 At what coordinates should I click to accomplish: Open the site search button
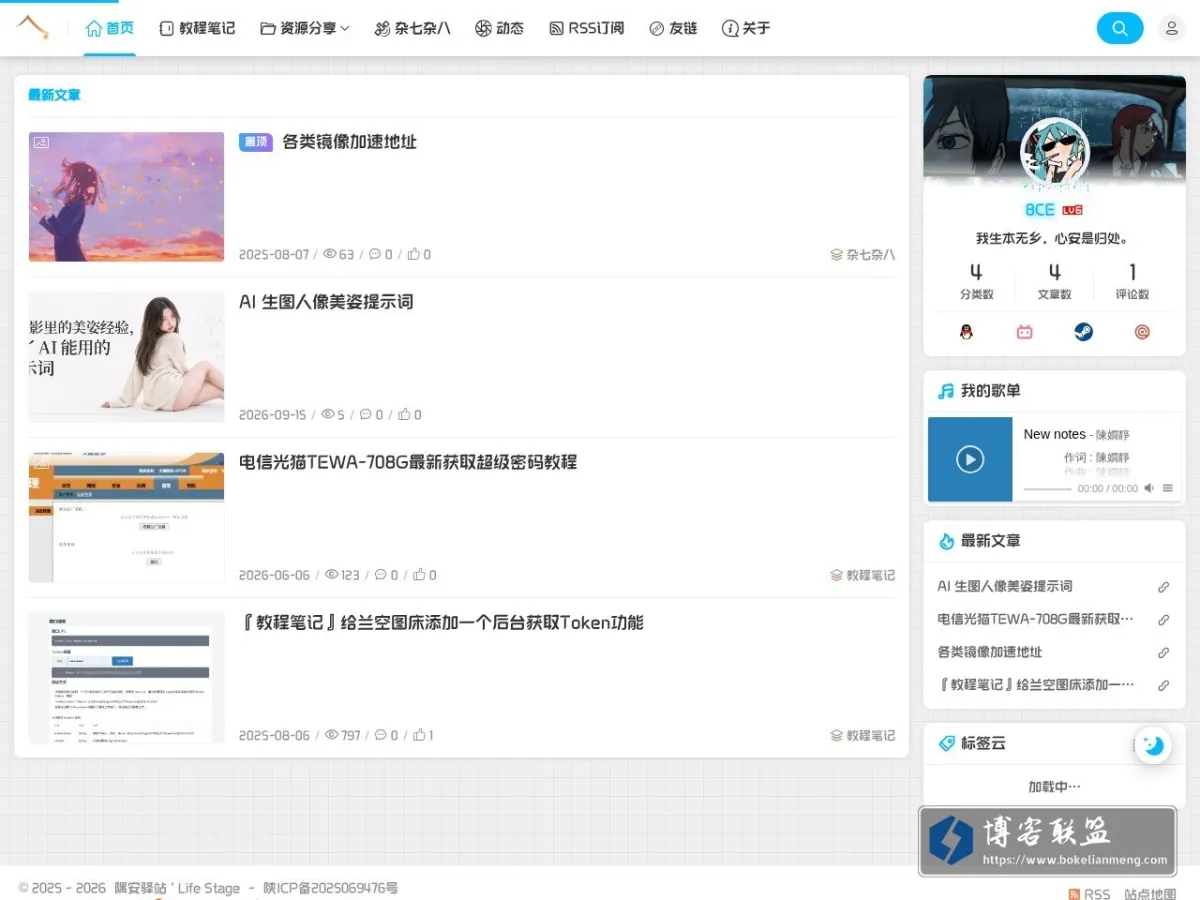[1120, 28]
